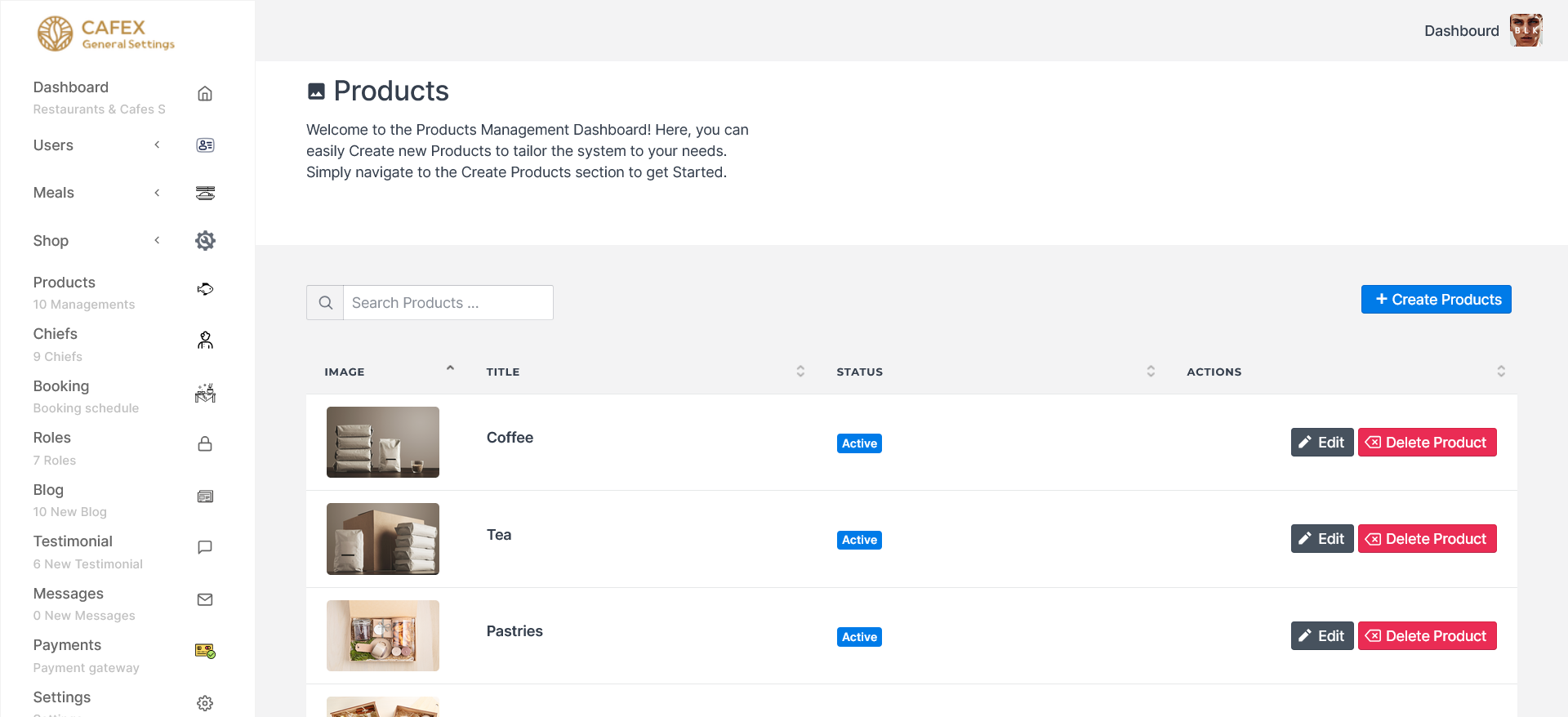Viewport: 1568px width, 717px height.
Task: Click the Chiefs person icon
Action: tap(205, 341)
